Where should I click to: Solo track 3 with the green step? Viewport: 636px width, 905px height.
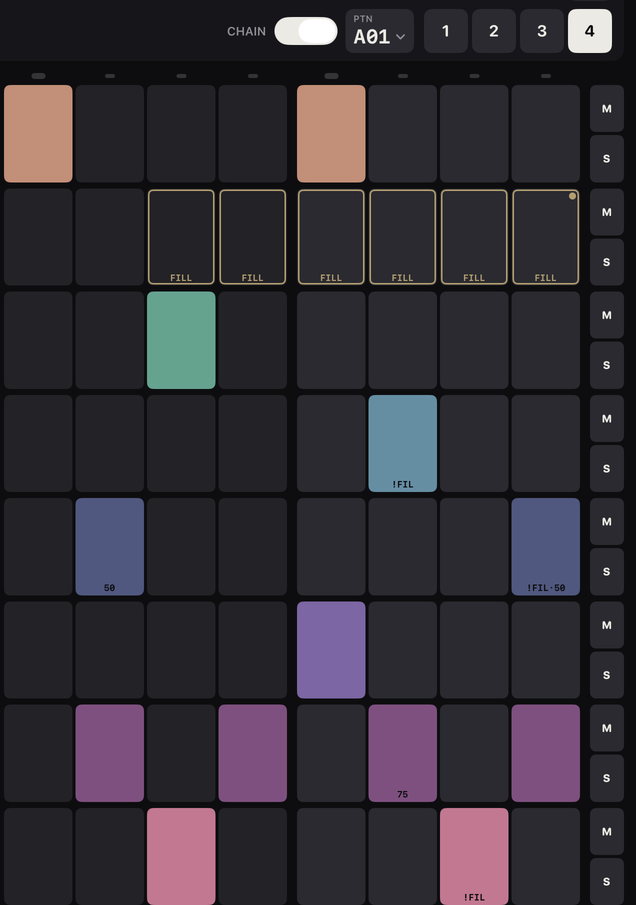tap(607, 365)
